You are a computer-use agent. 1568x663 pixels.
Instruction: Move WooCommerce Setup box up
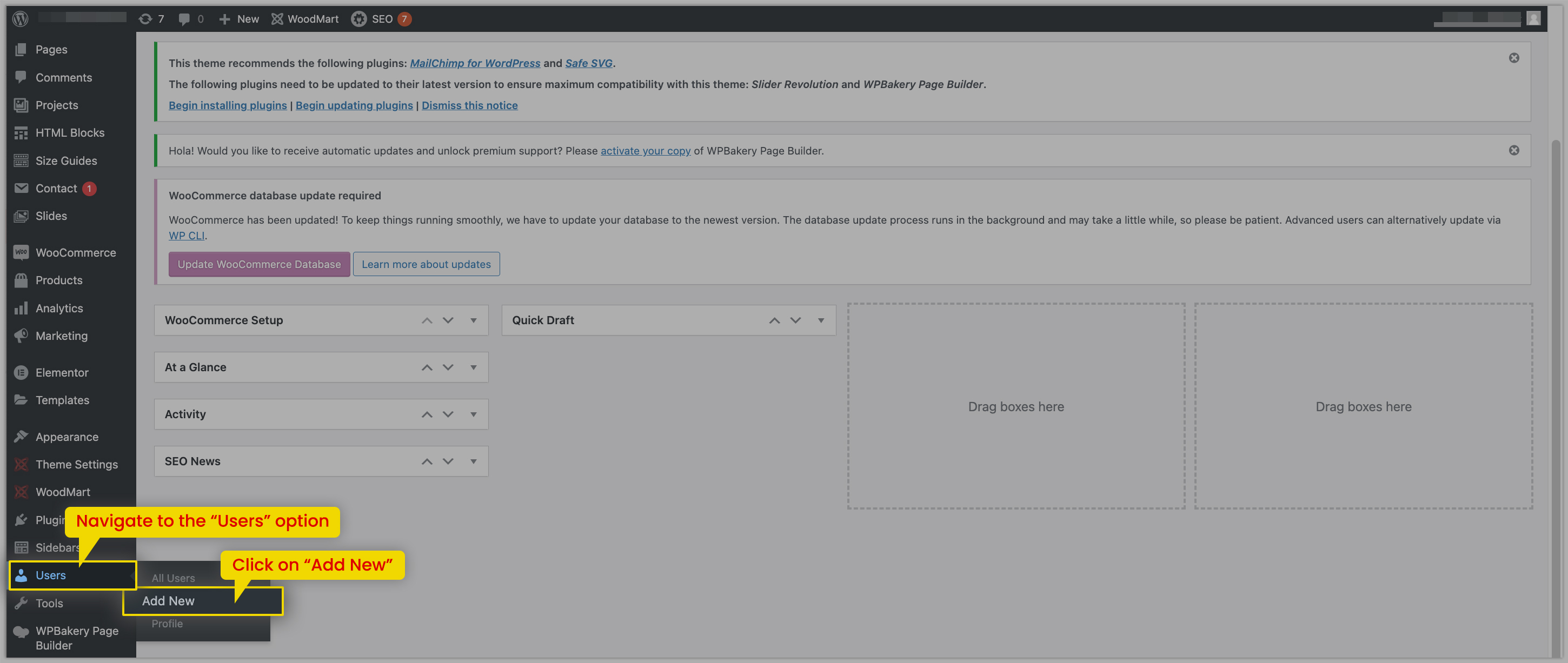pos(427,320)
